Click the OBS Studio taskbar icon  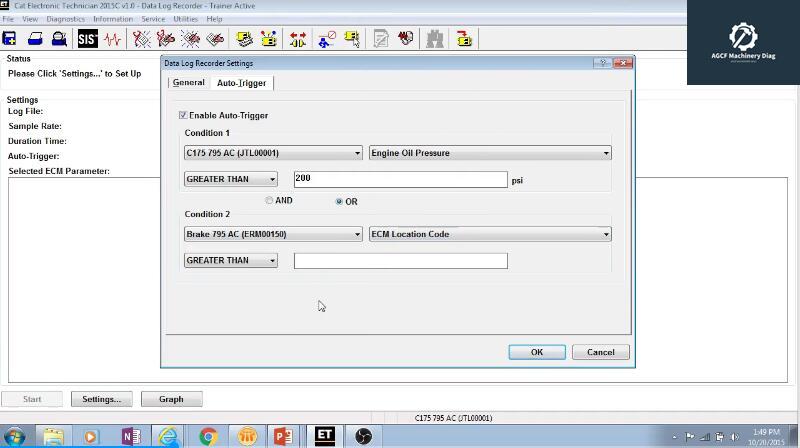pyautogui.click(x=363, y=437)
